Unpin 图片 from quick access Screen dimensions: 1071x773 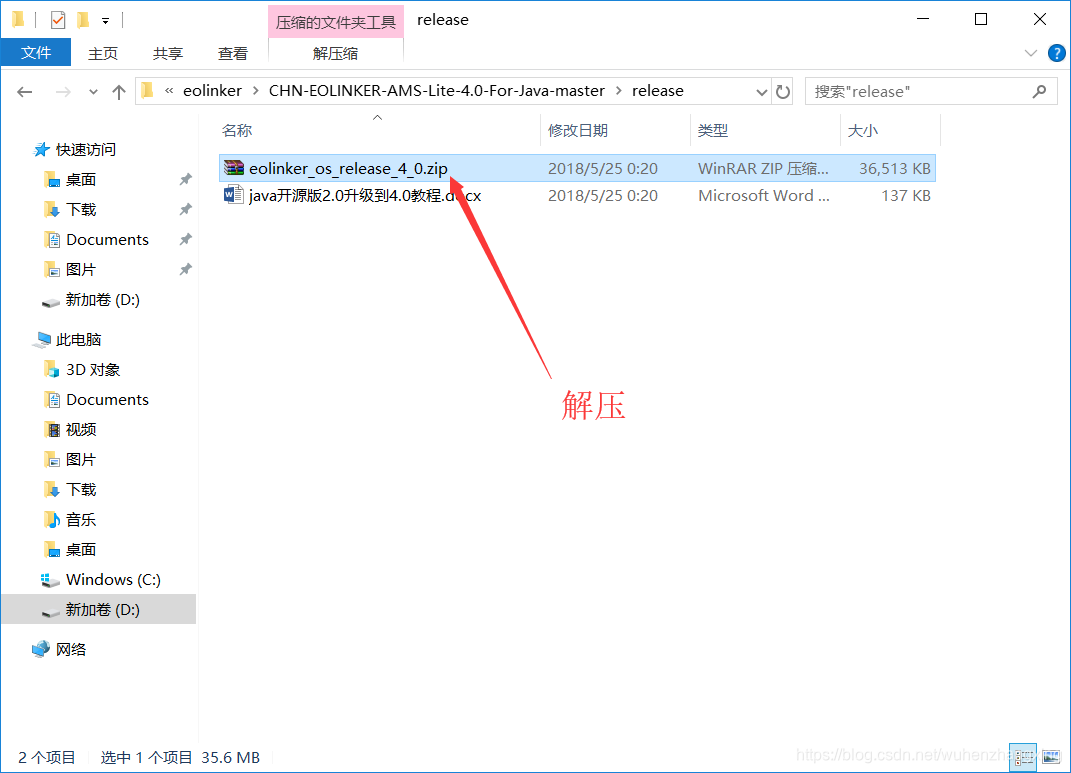[185, 269]
